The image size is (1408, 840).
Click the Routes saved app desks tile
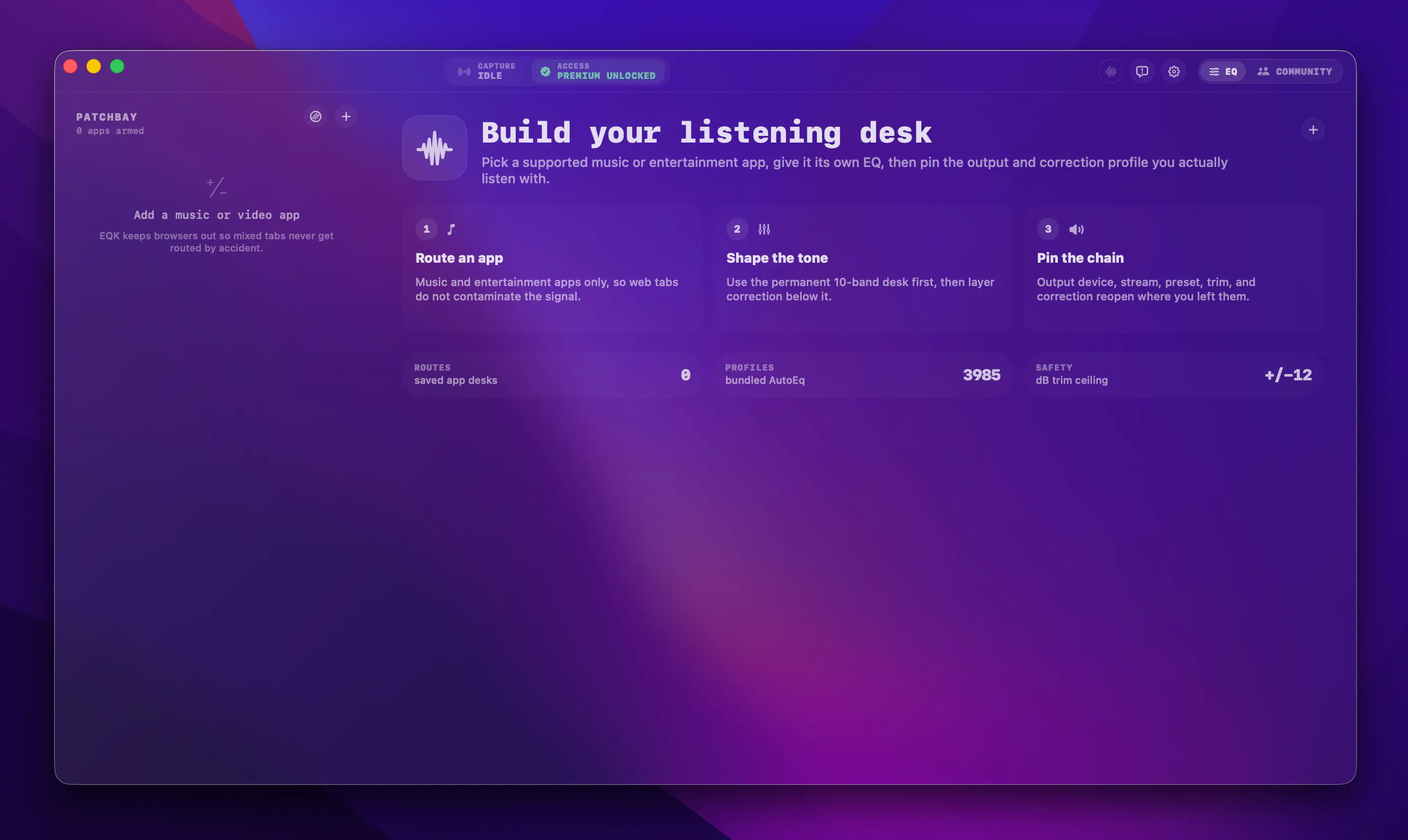(x=552, y=375)
